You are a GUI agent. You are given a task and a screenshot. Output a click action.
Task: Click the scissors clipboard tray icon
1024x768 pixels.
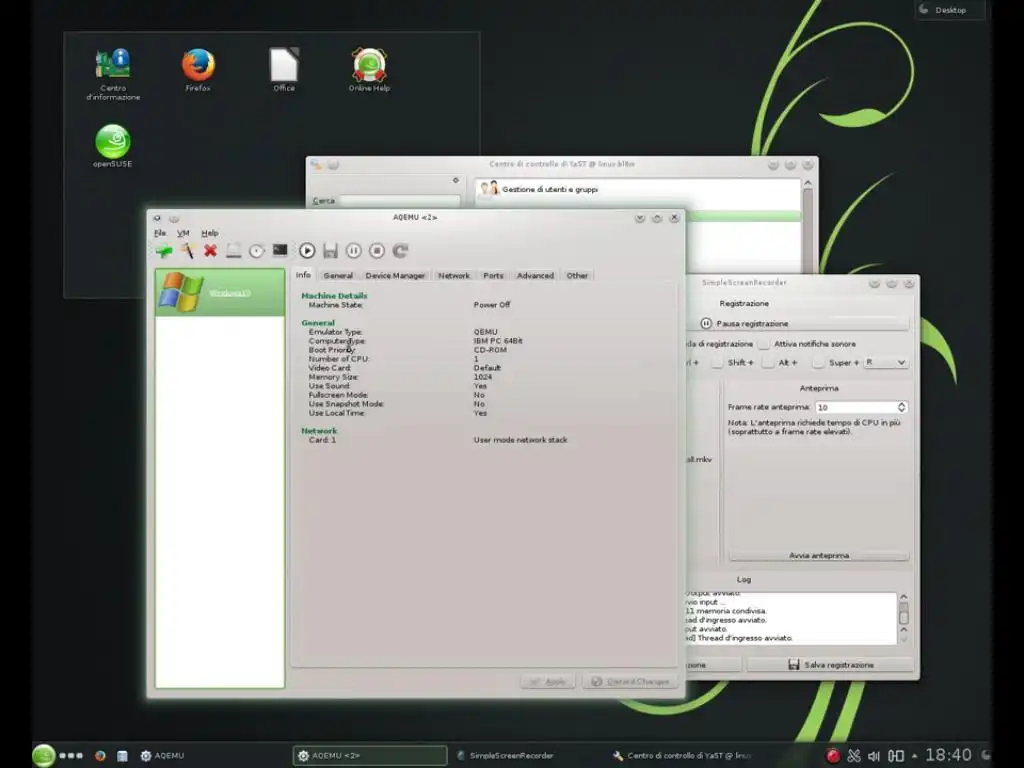tap(854, 756)
